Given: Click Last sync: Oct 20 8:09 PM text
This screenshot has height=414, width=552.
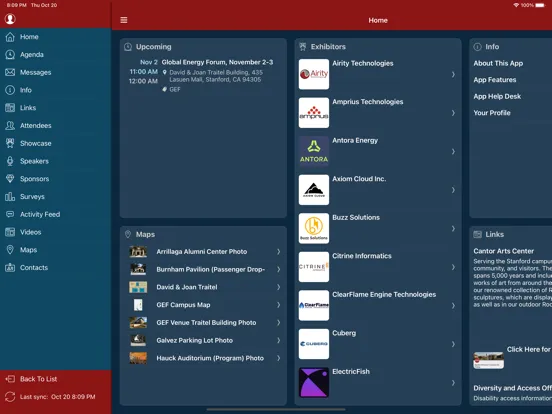Looking at the screenshot, I should (x=57, y=397).
